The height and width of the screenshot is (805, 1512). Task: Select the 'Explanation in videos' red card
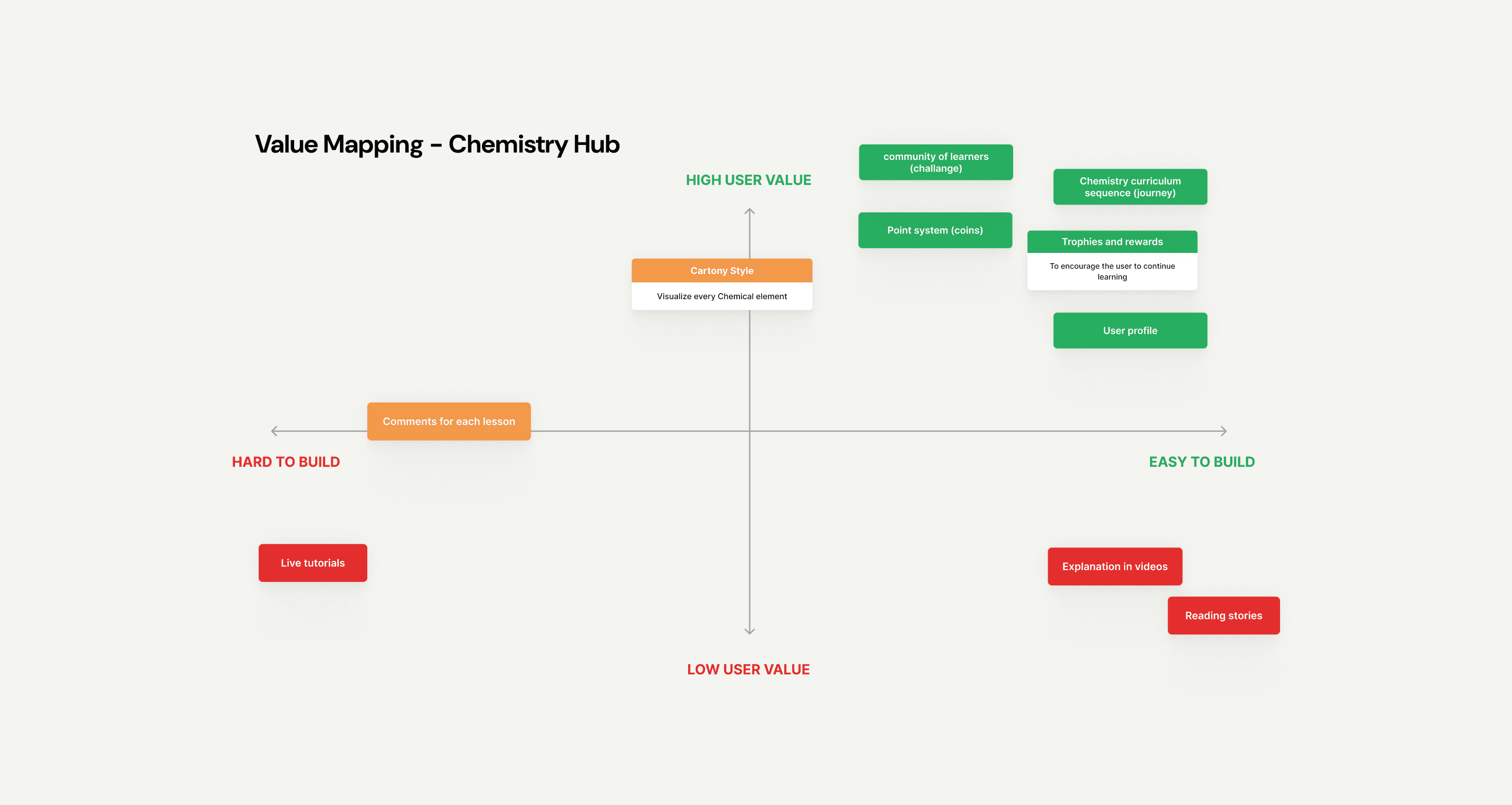1114,566
